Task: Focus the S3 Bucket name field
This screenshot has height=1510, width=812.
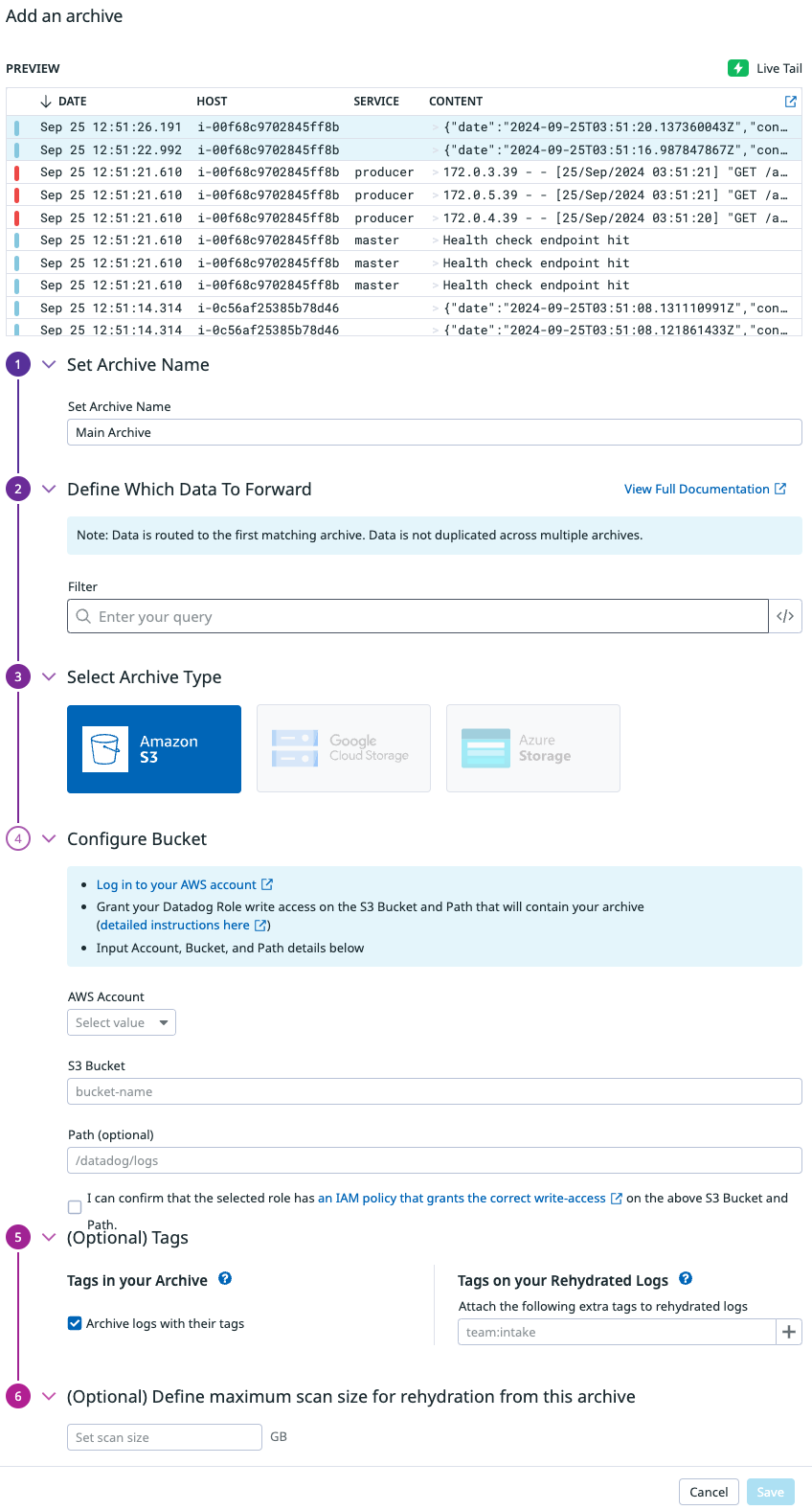Action: click(x=435, y=1091)
